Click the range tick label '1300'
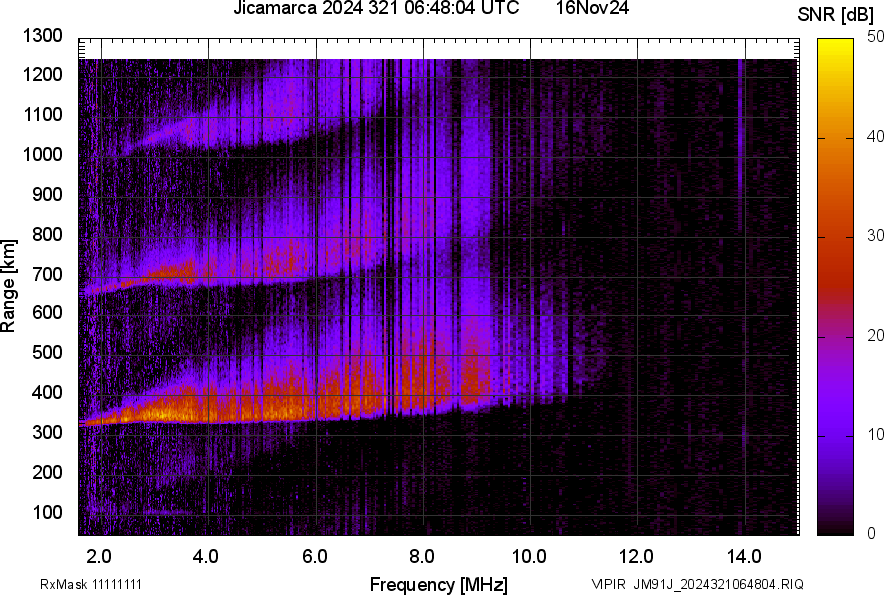Viewport: 884px width, 595px height. pyautogui.click(x=42, y=36)
